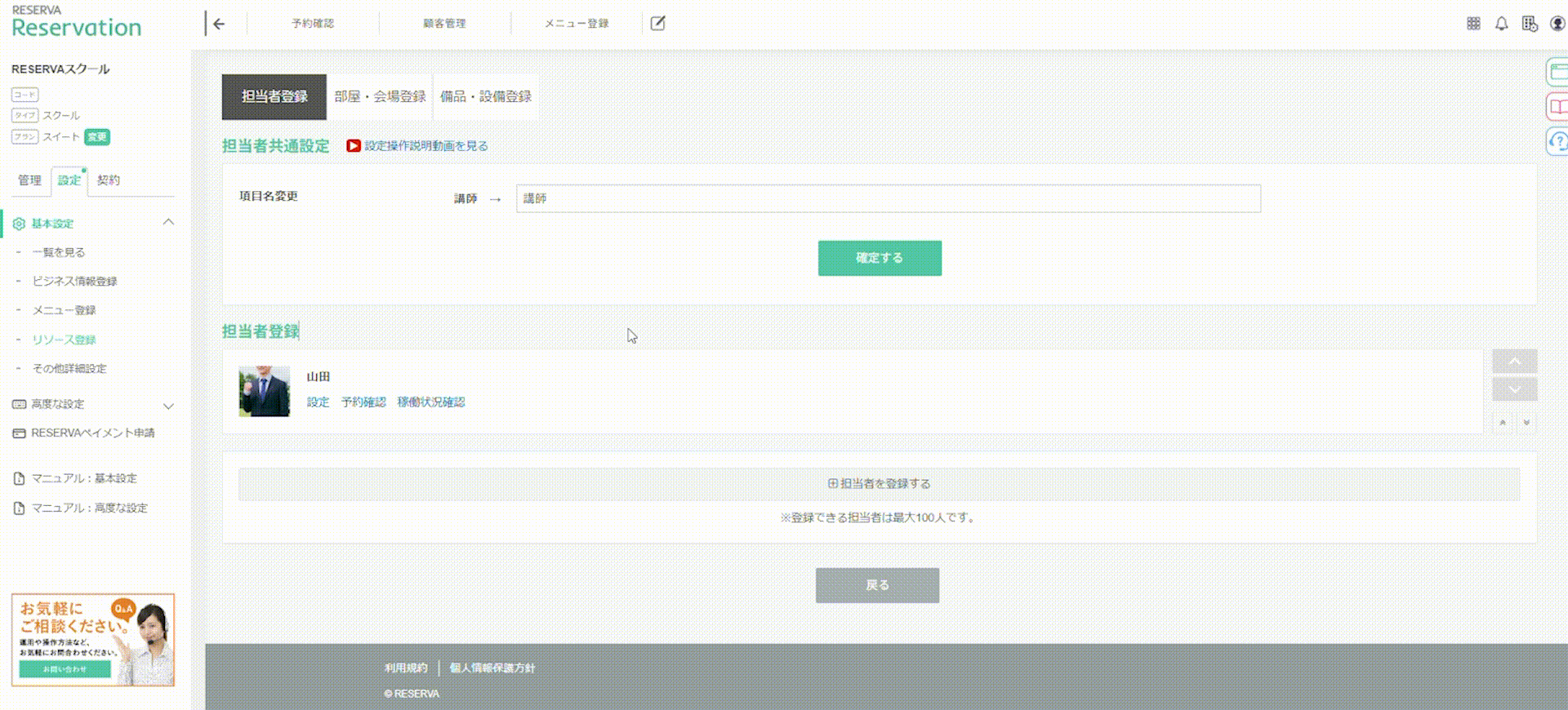
Task: Open 予約確認 link for 山田
Action: (363, 402)
